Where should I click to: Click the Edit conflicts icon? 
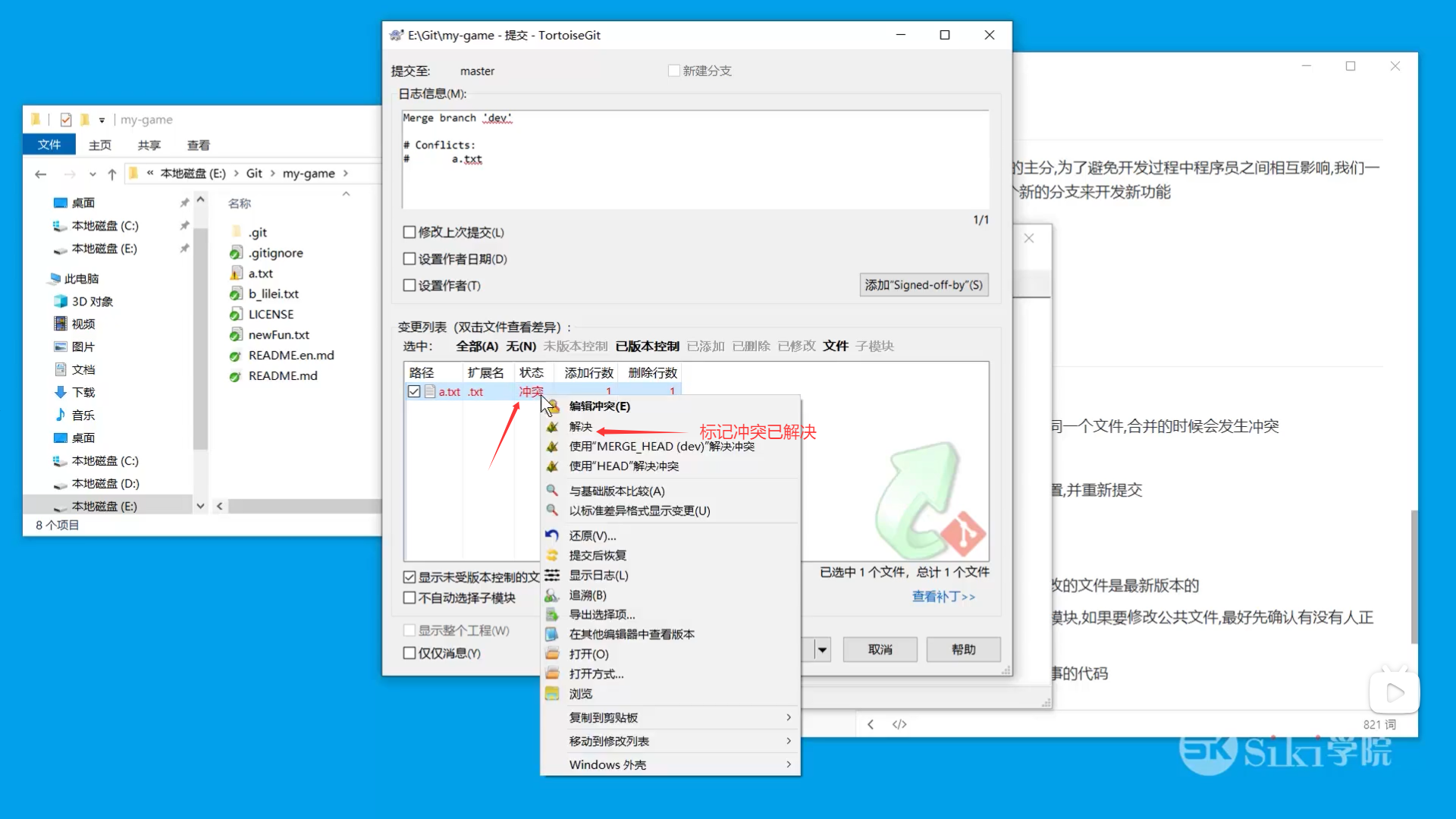[552, 406]
